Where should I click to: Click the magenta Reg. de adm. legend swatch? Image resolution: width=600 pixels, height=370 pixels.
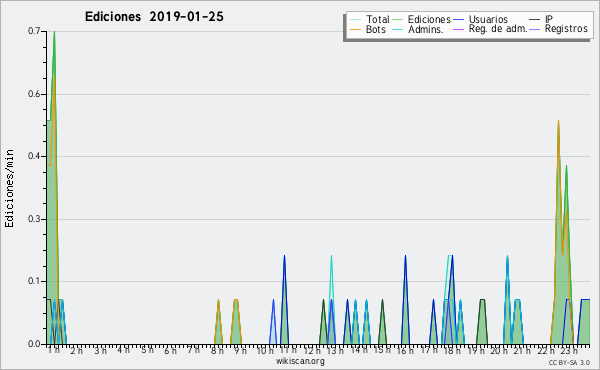pos(458,29)
